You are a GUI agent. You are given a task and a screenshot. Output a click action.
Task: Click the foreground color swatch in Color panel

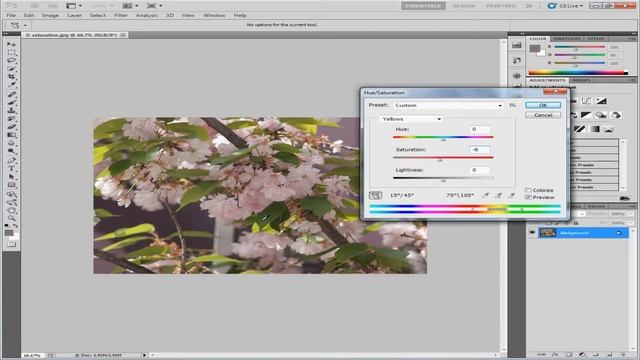tap(535, 48)
